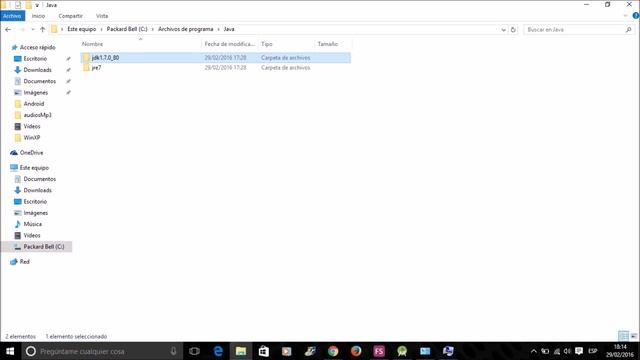Sort by the Tamaño column header
640x360 pixels.
[333, 44]
